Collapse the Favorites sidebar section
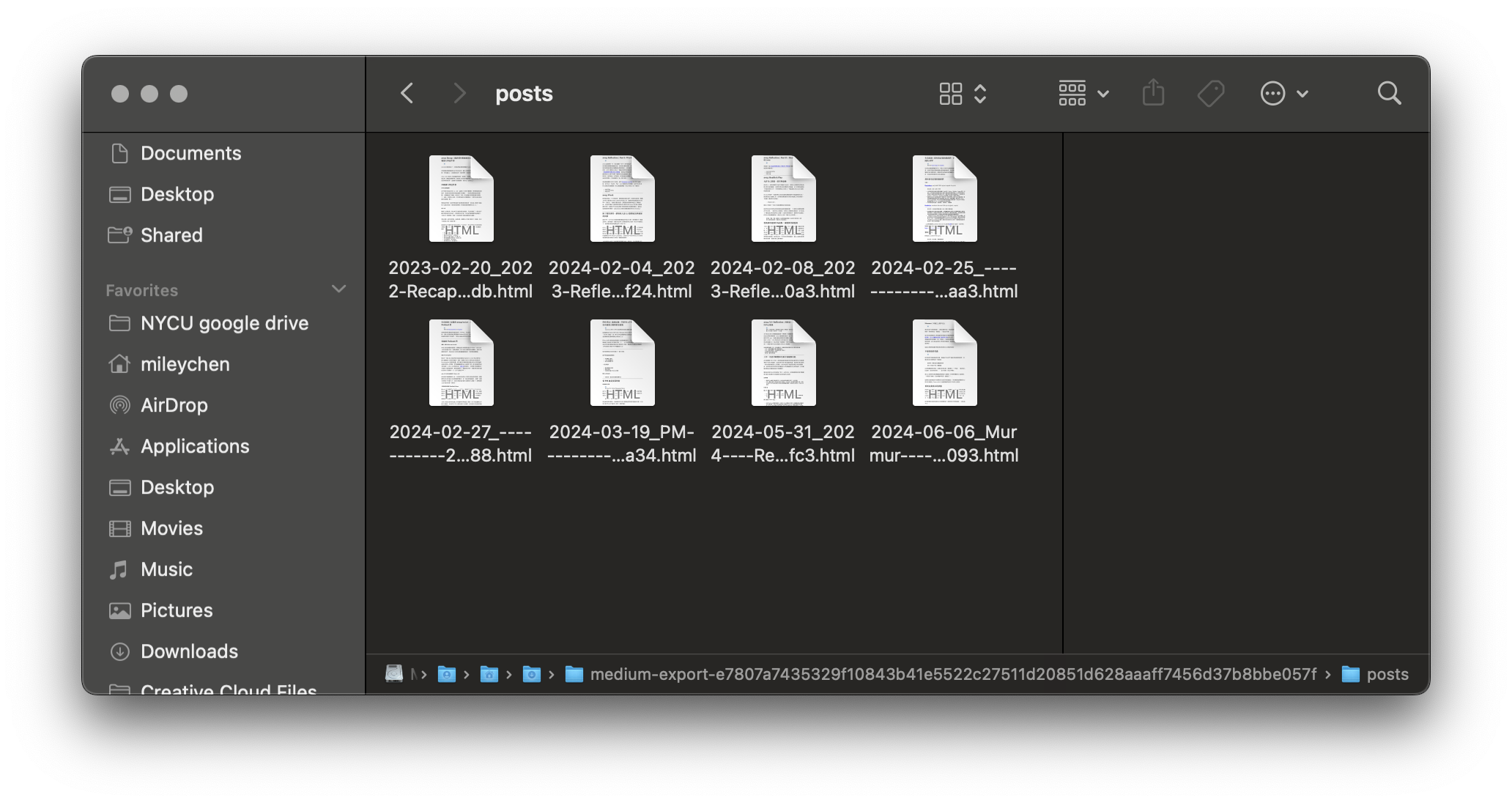Viewport: 1512px width, 803px height. click(x=338, y=289)
